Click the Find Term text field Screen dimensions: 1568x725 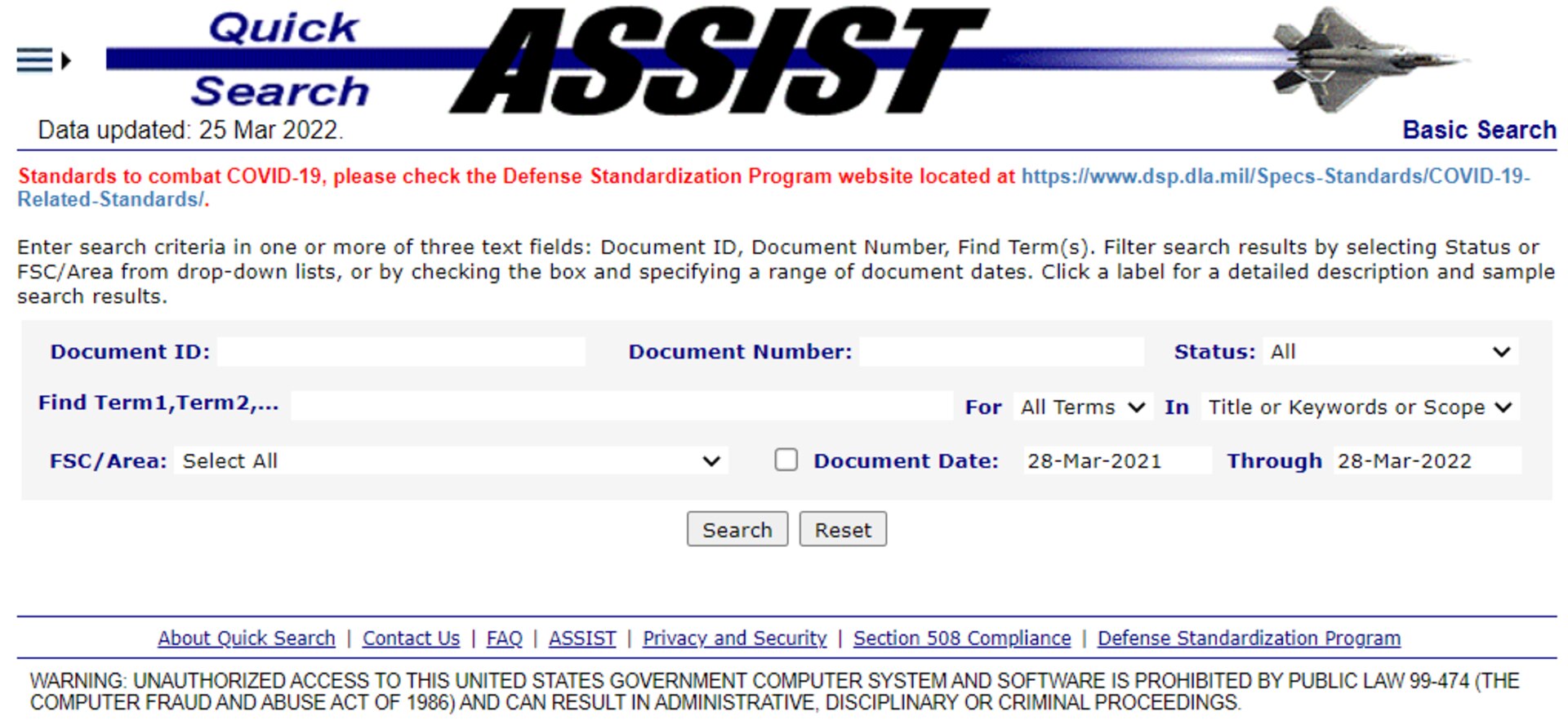621,406
